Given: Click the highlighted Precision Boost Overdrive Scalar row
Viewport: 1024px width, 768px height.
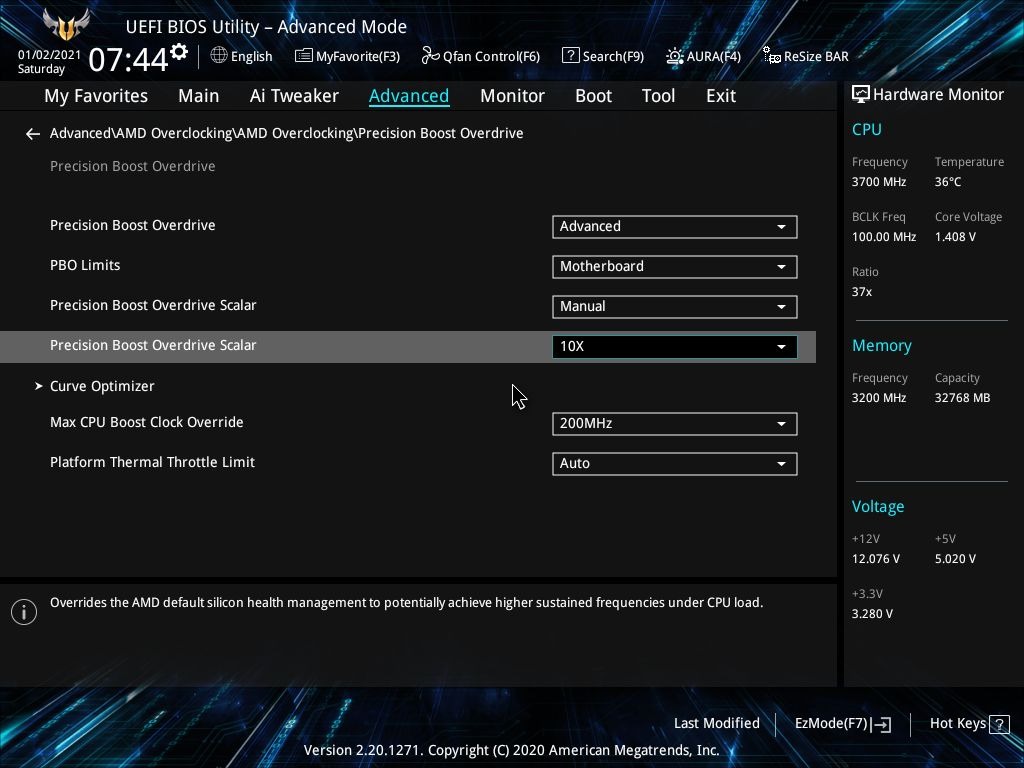Looking at the screenshot, I should click(408, 347).
